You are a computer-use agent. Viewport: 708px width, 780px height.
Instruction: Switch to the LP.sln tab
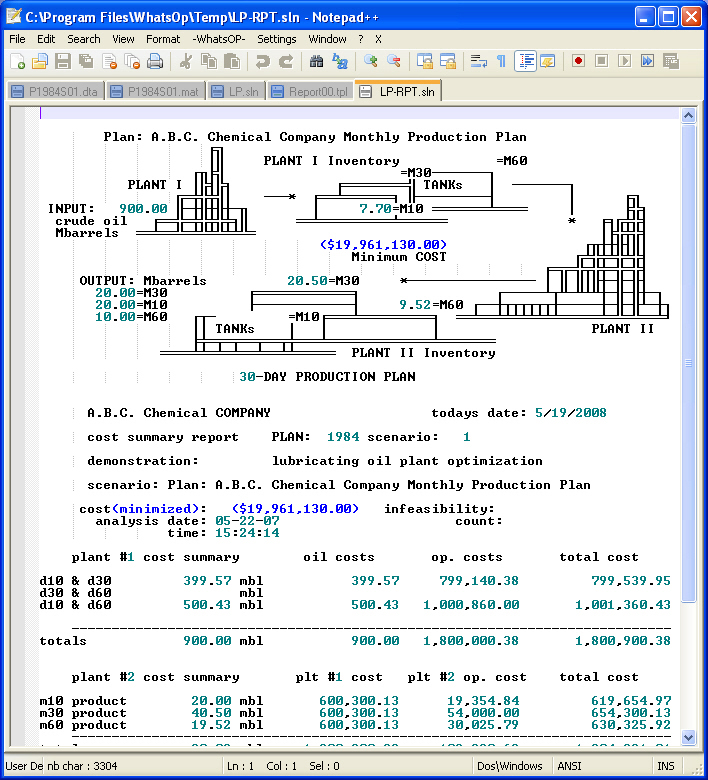pyautogui.click(x=236, y=92)
